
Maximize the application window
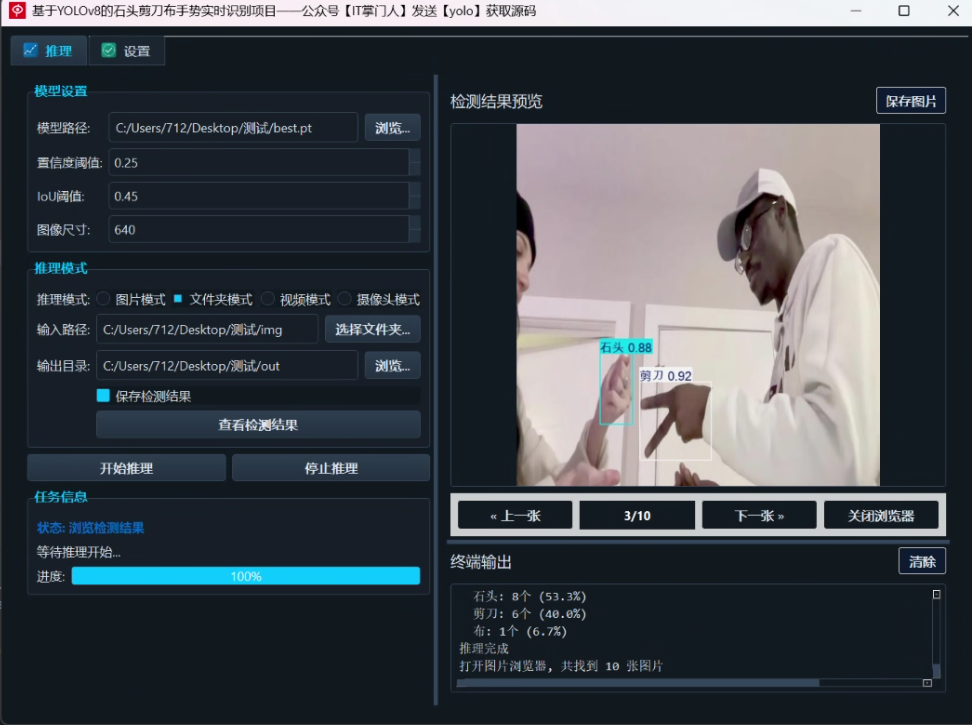tap(904, 11)
